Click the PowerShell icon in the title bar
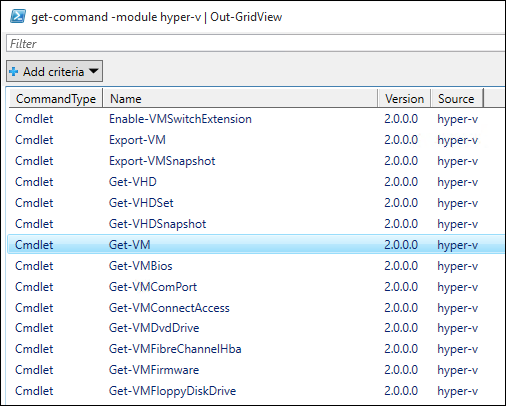Screen dimensions: 506x406 18,16
